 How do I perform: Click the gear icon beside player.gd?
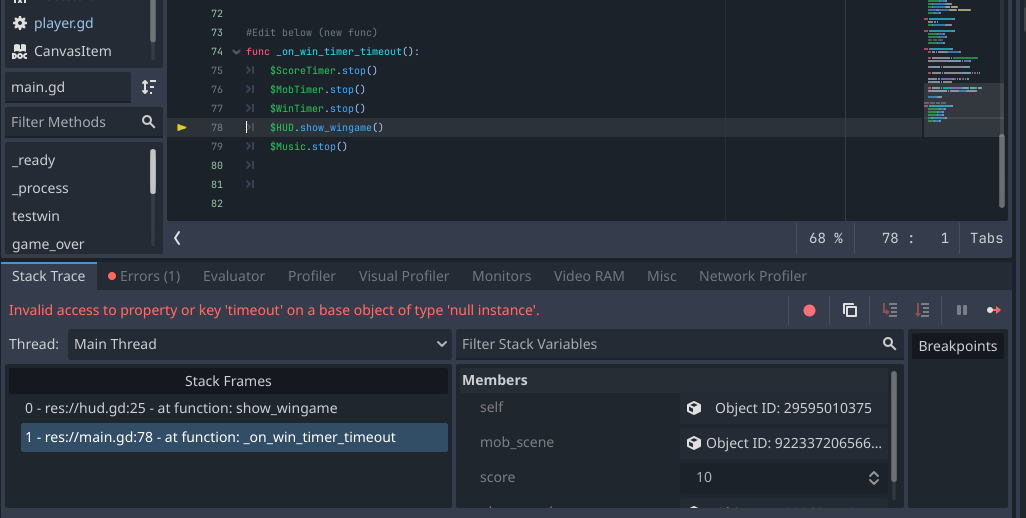(20, 23)
